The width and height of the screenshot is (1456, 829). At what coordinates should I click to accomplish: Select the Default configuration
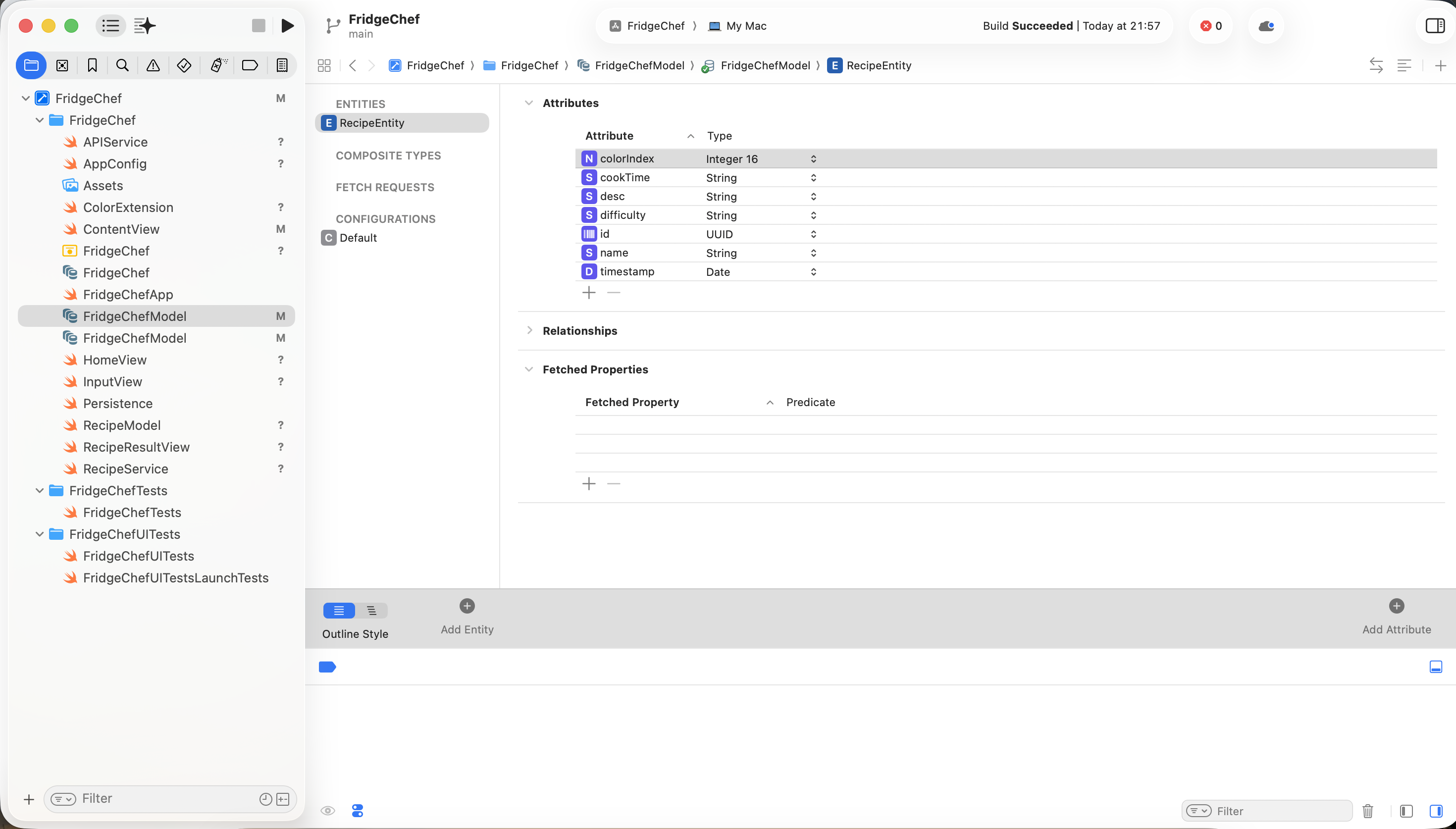pyautogui.click(x=358, y=238)
